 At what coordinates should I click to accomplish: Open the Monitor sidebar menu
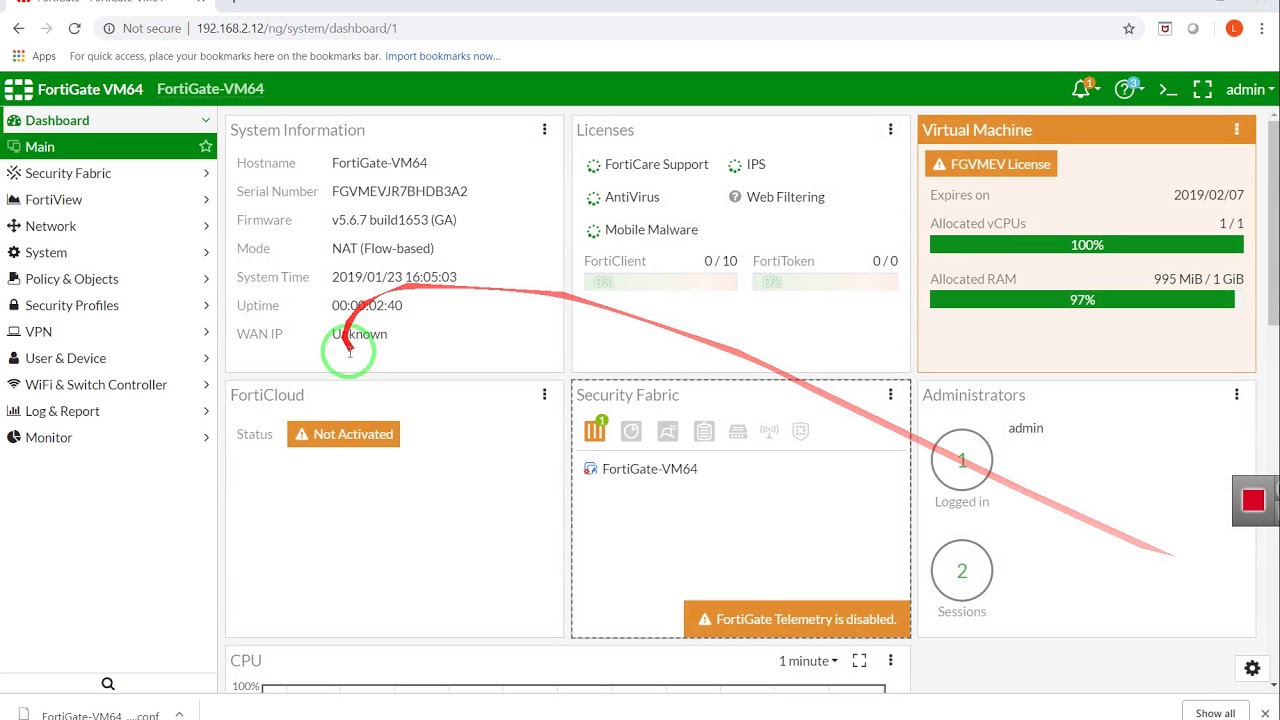point(108,437)
